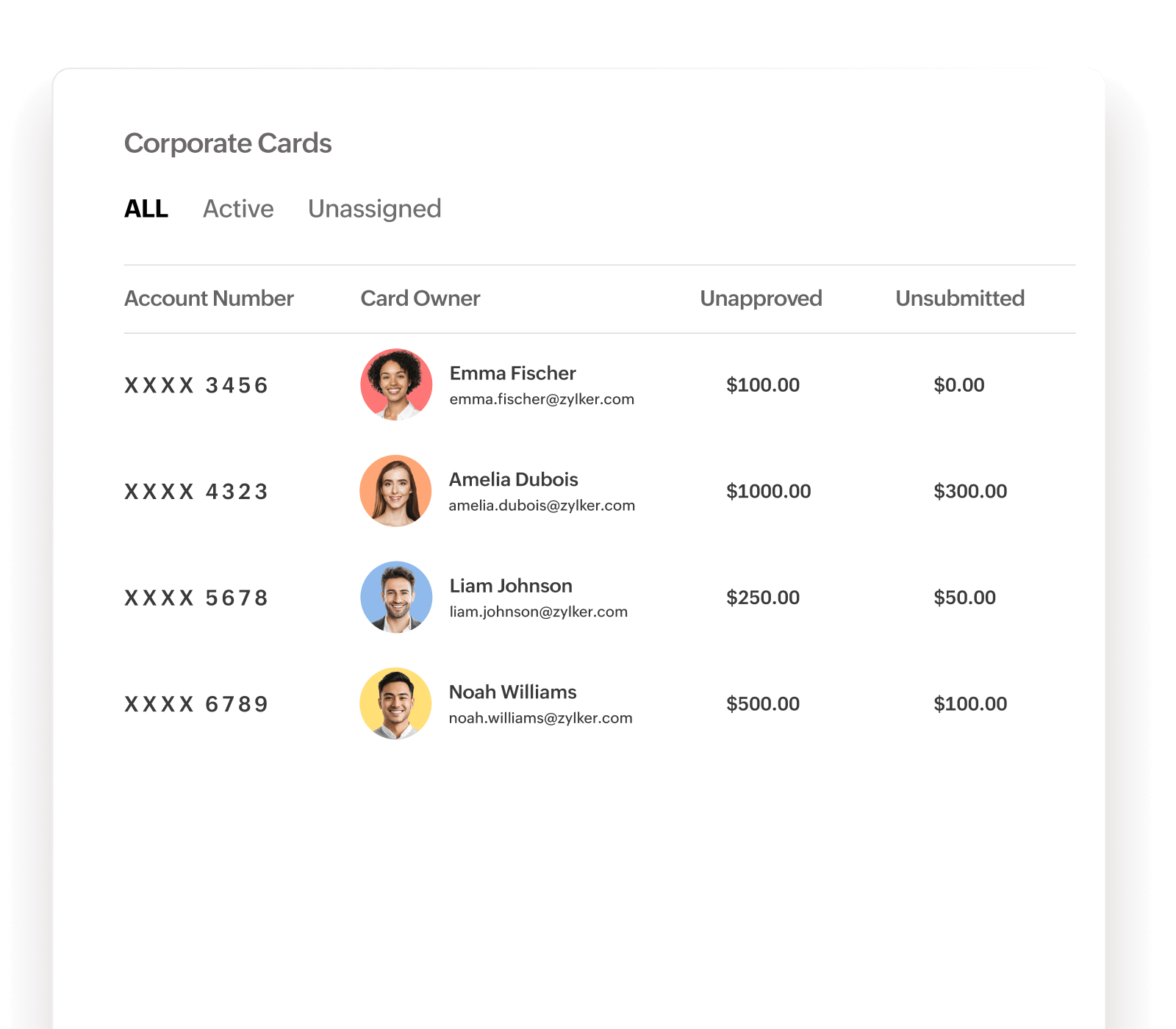The image size is (1176, 1029).
Task: Select account number XXXX 3456
Action: (x=196, y=384)
